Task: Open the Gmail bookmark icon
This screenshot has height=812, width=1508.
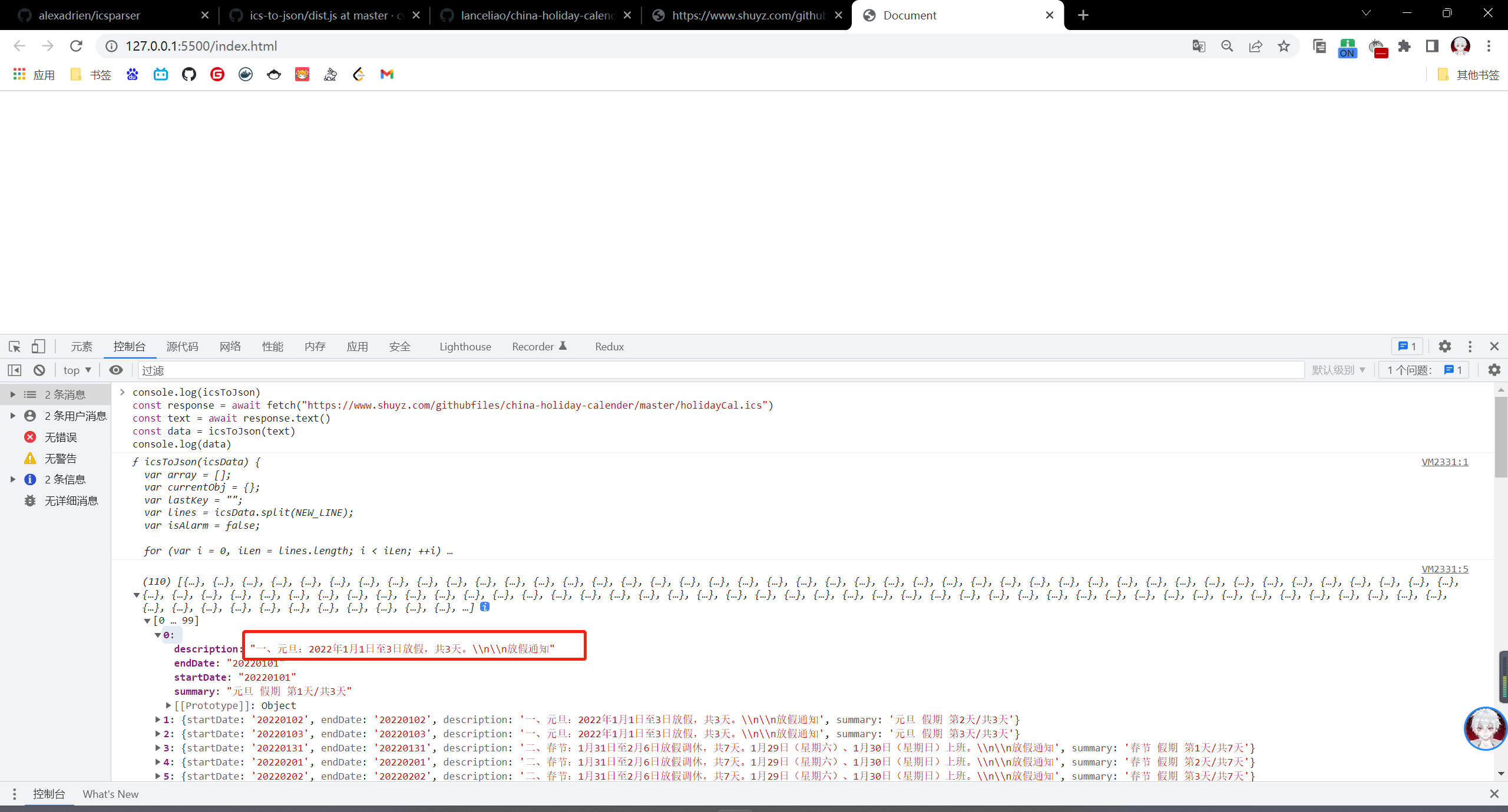Action: click(387, 74)
